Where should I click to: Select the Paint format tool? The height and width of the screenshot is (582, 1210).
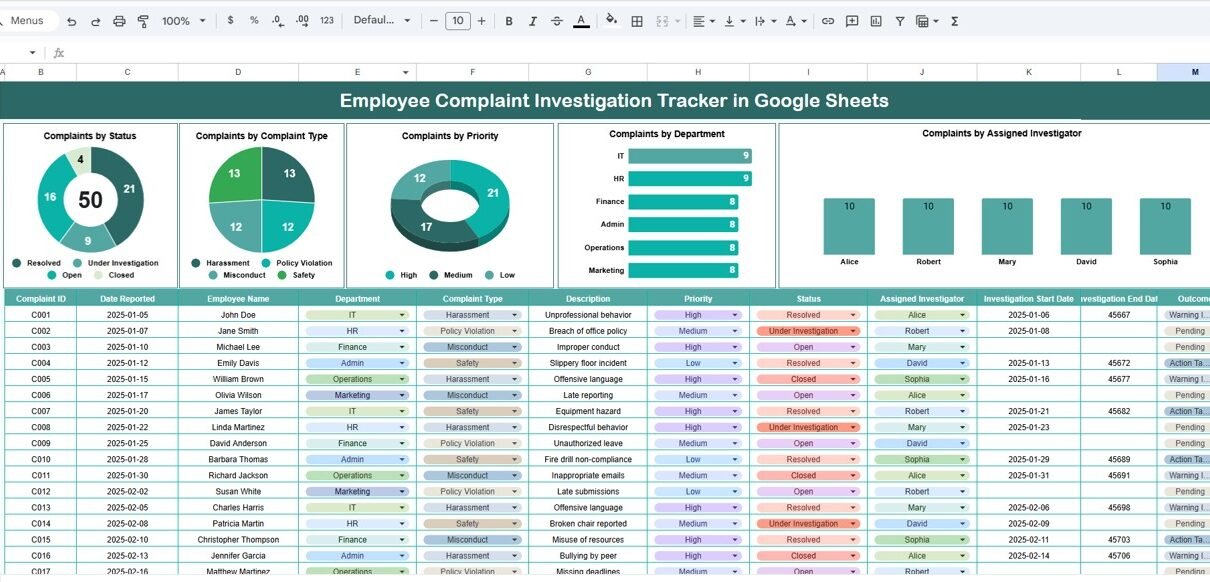pyautogui.click(x=143, y=21)
